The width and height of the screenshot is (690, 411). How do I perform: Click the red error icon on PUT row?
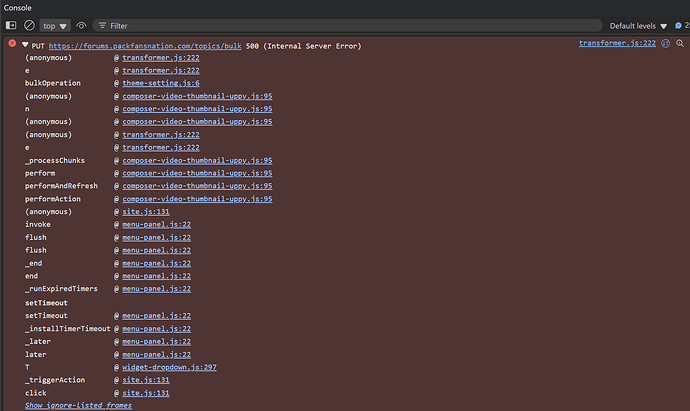[x=12, y=44]
